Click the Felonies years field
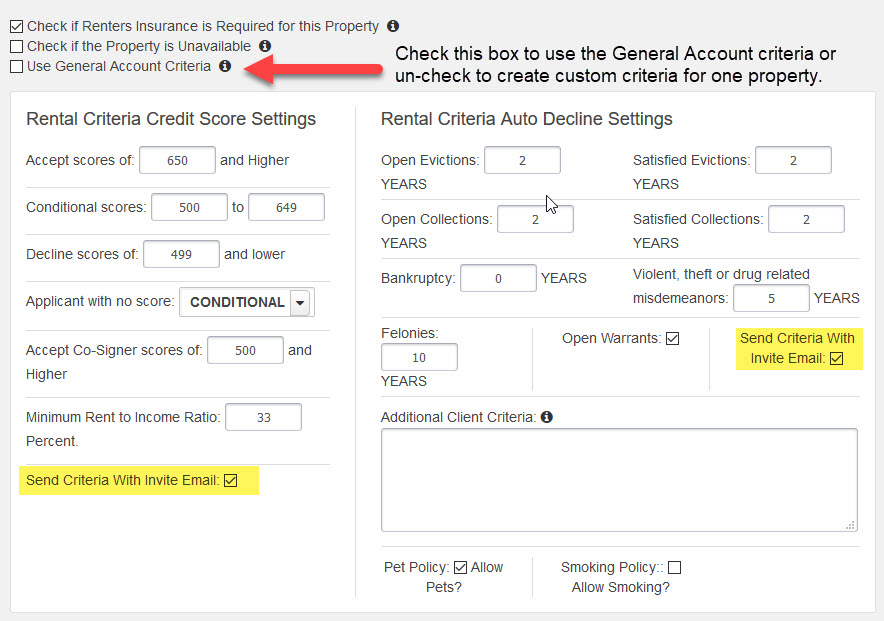884x621 pixels. (419, 357)
